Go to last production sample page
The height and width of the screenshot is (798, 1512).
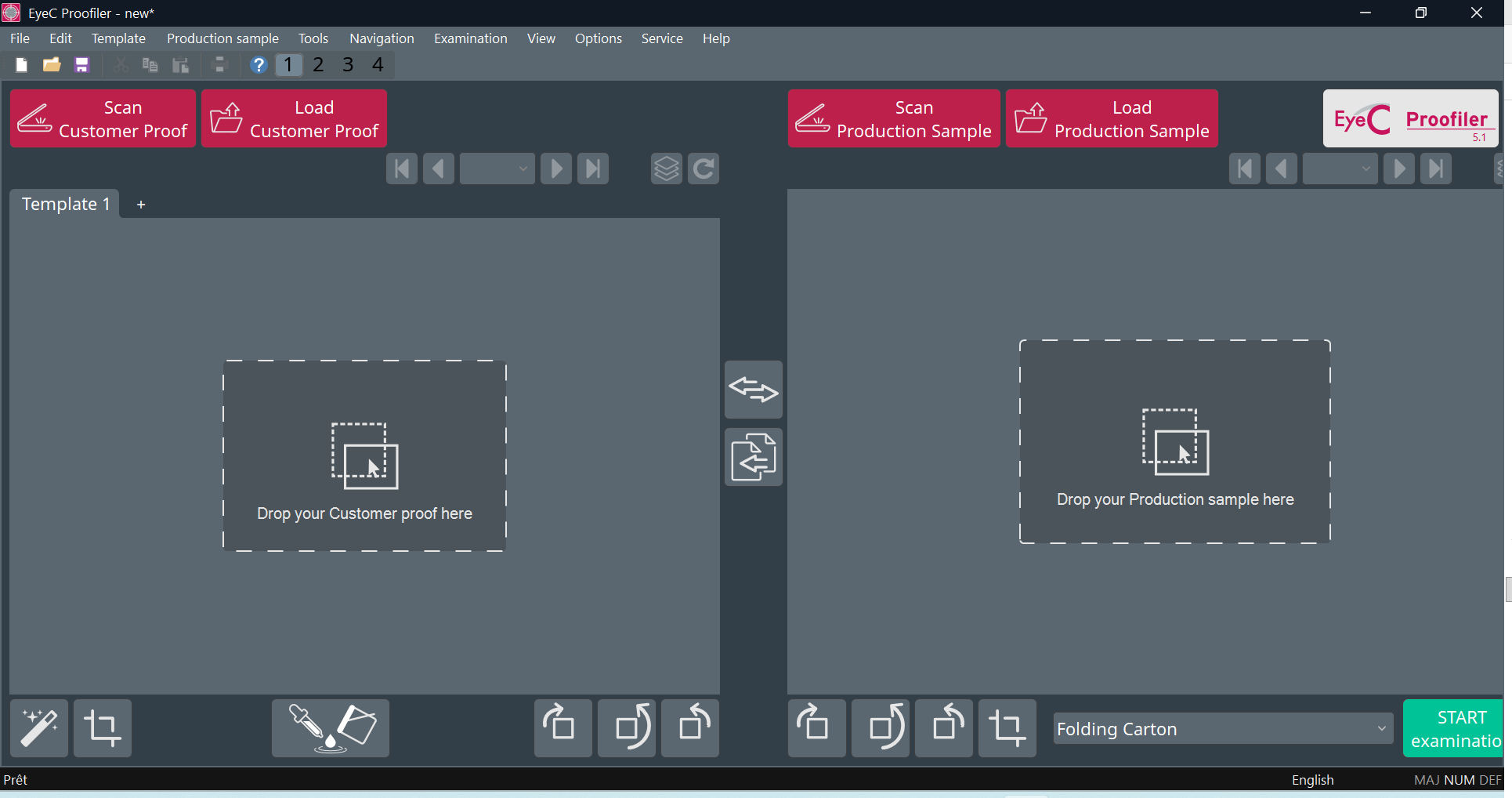click(1436, 169)
